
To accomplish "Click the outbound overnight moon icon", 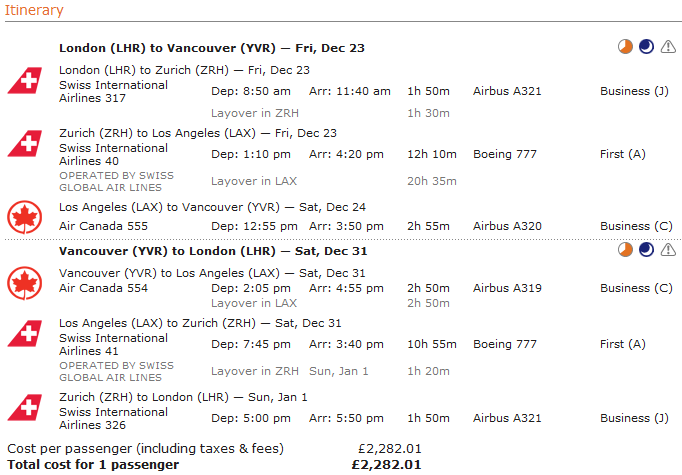I will [x=647, y=47].
